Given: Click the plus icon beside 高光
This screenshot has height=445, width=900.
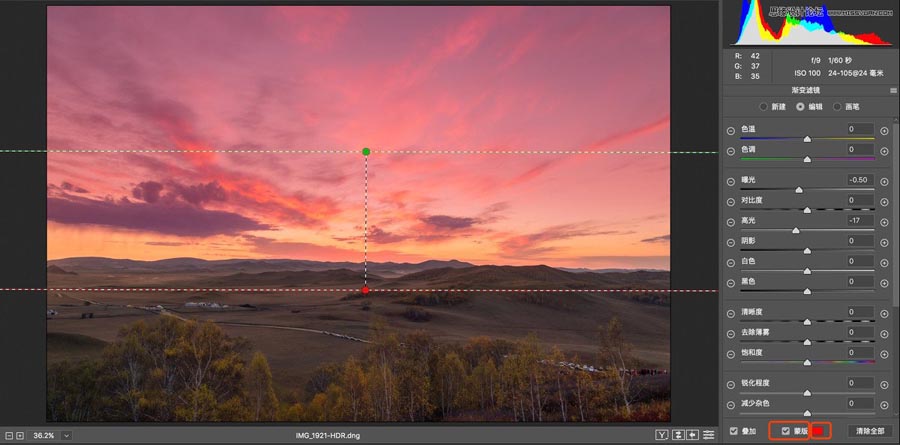Looking at the screenshot, I should (884, 221).
